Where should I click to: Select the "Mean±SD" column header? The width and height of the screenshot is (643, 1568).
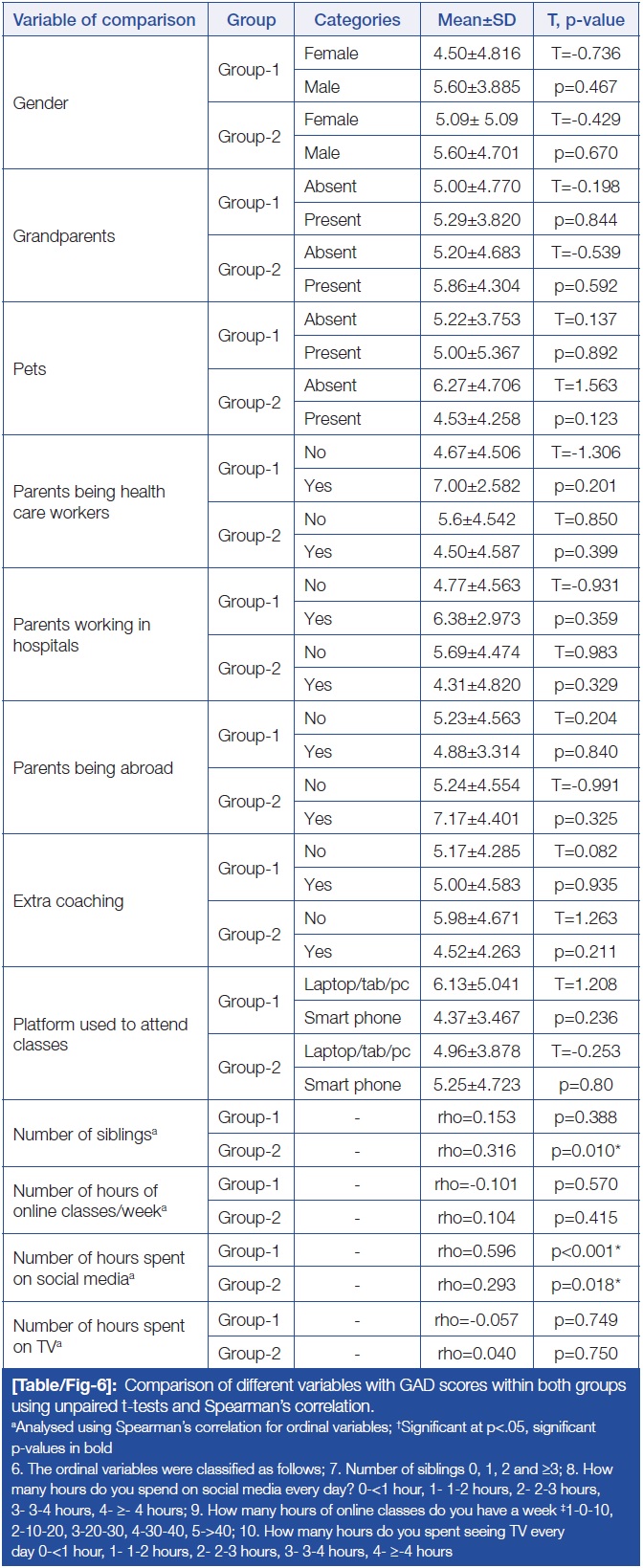476,19
